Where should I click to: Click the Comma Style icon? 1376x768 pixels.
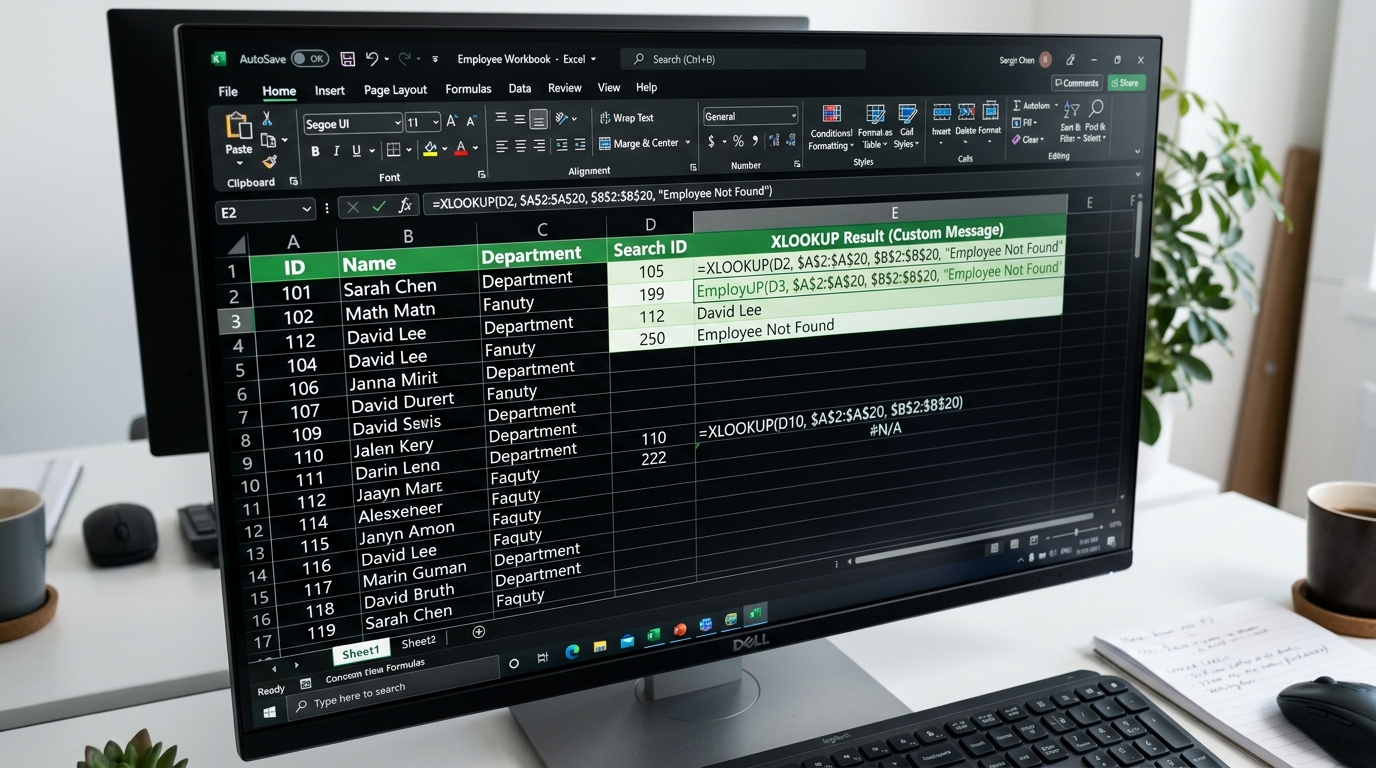coord(756,141)
